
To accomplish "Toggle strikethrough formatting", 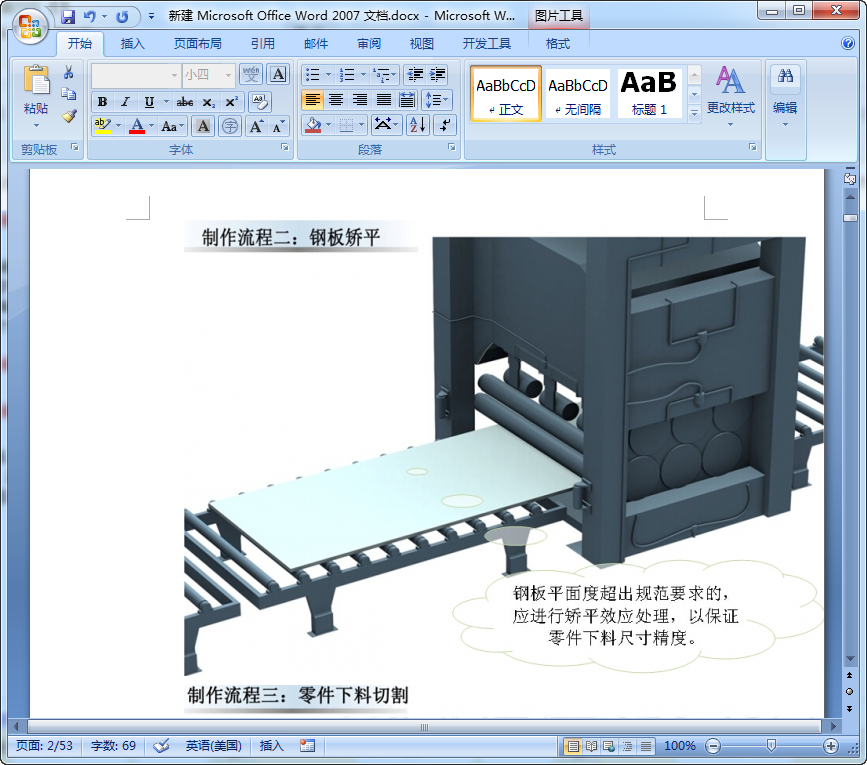I will (185, 102).
